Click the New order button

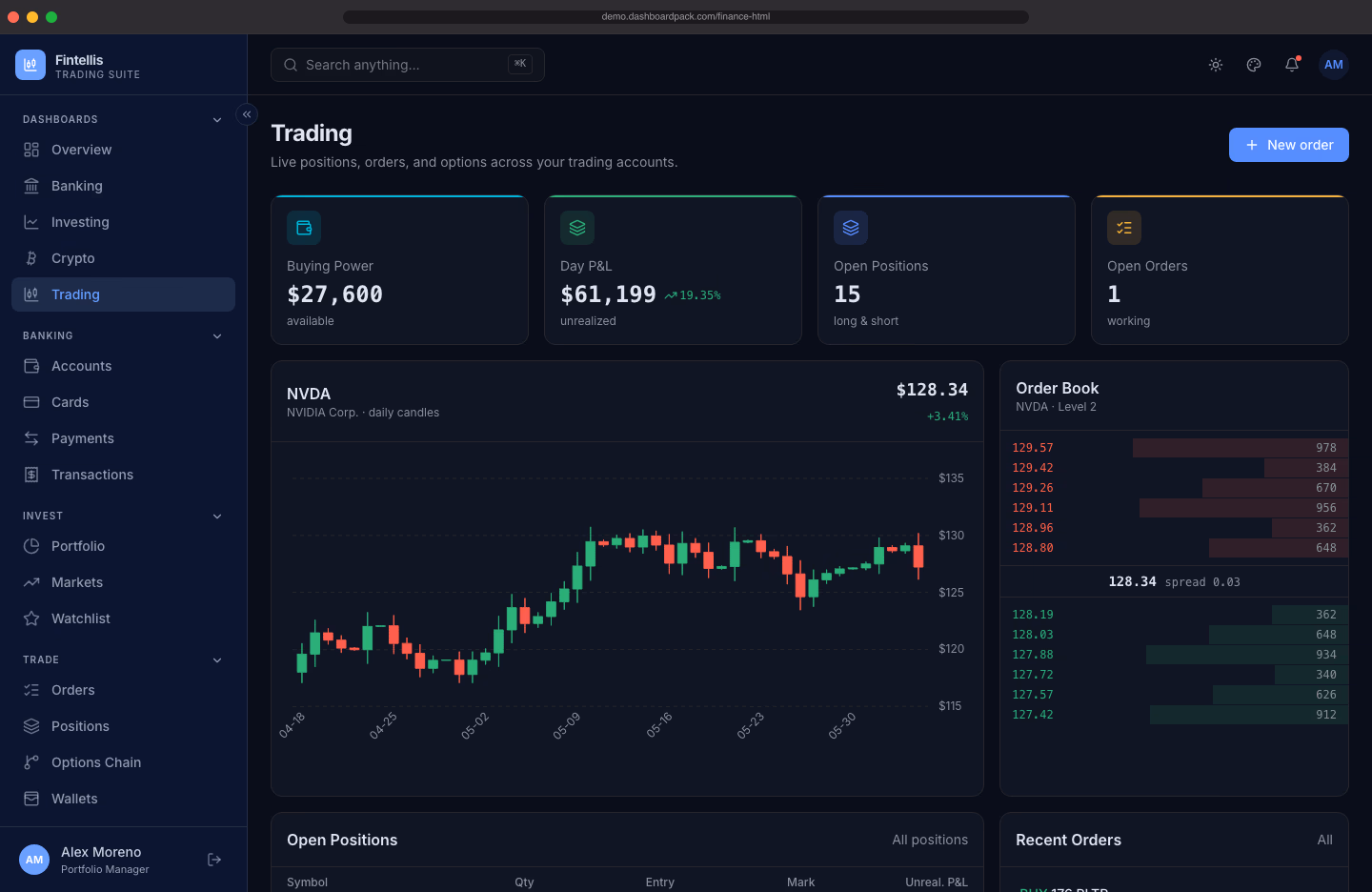click(1288, 145)
